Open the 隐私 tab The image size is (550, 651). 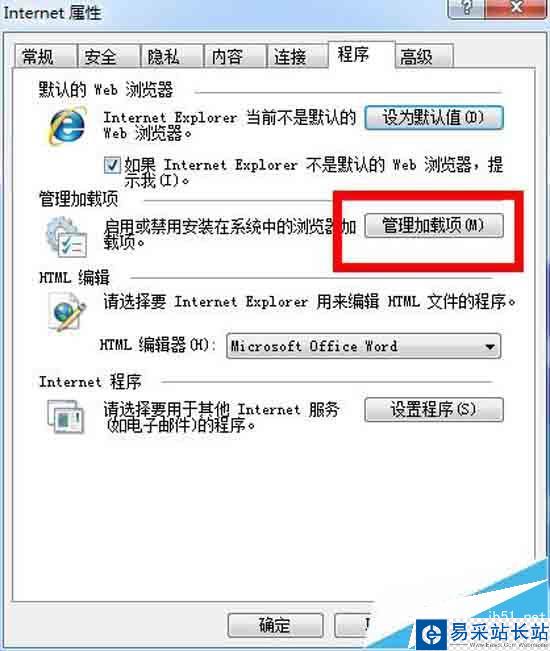[x=172, y=56]
